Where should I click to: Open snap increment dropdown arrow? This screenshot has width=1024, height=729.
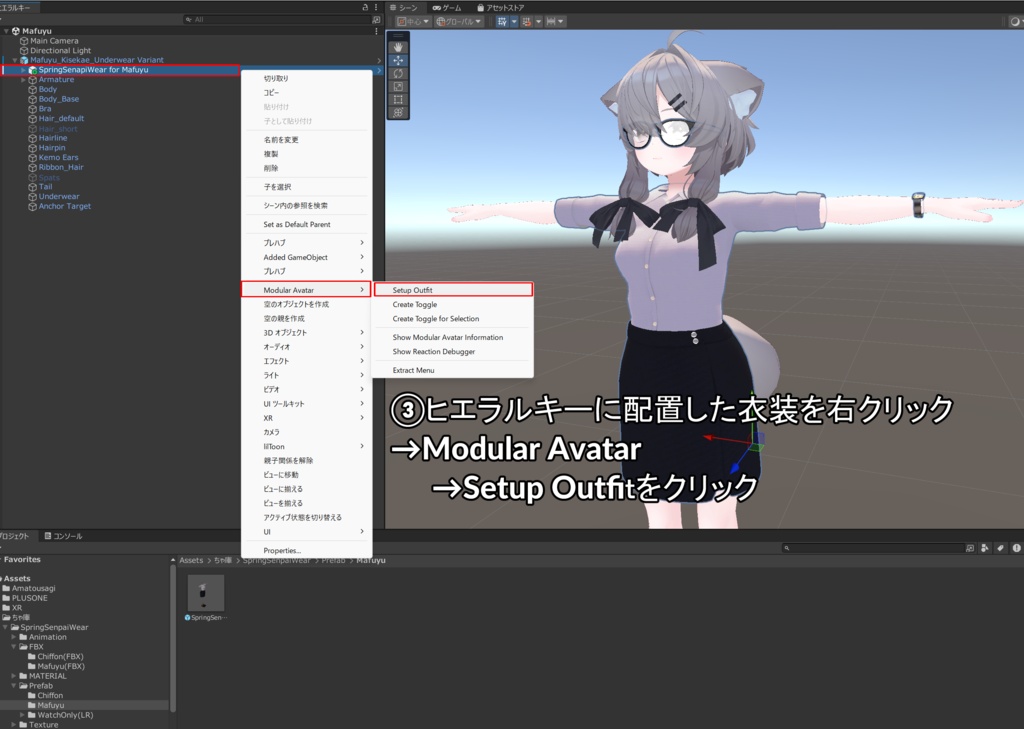pyautogui.click(x=539, y=22)
